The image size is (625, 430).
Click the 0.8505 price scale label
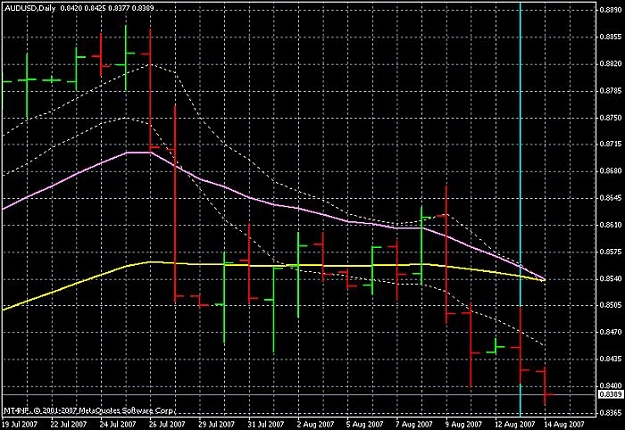(x=611, y=305)
